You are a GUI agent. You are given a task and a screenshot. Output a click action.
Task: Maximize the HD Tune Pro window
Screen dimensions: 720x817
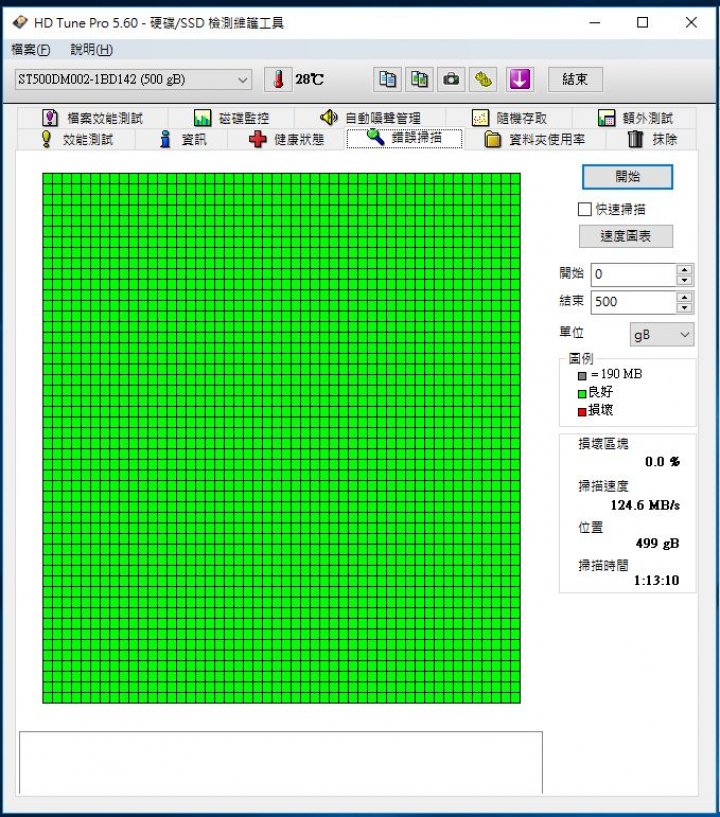pos(643,22)
